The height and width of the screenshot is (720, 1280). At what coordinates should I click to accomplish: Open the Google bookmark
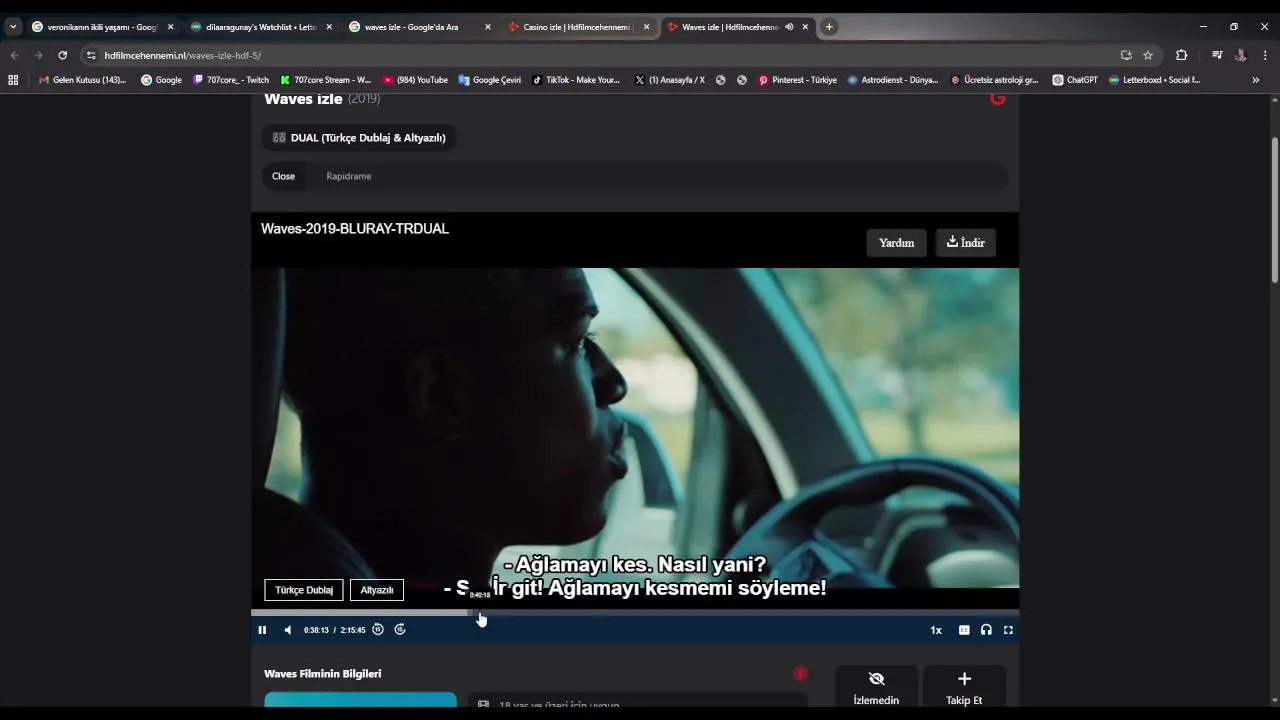161,80
